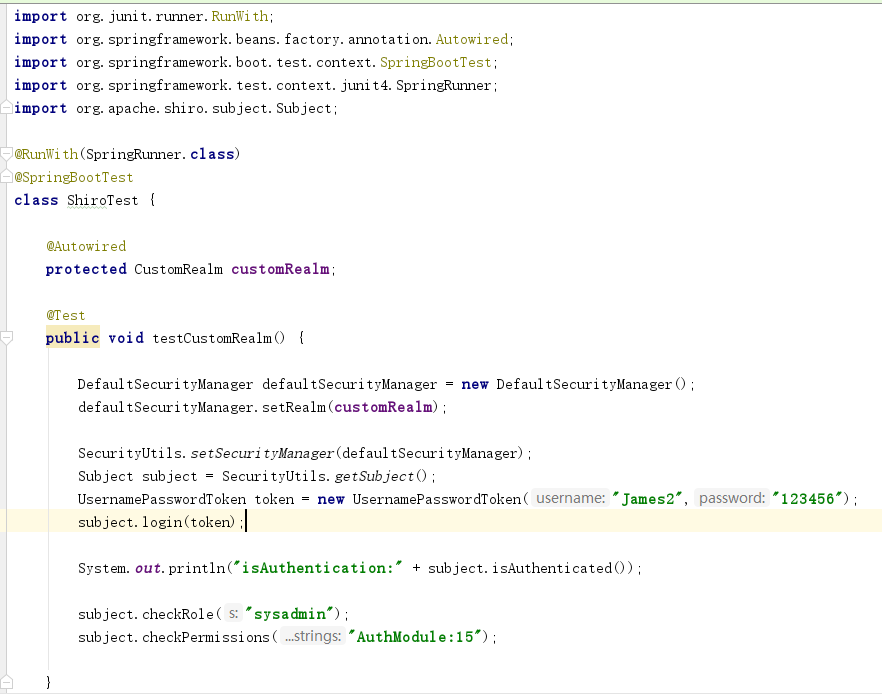Click the new keyword before DefaultSecurityManager()

pos(475,384)
